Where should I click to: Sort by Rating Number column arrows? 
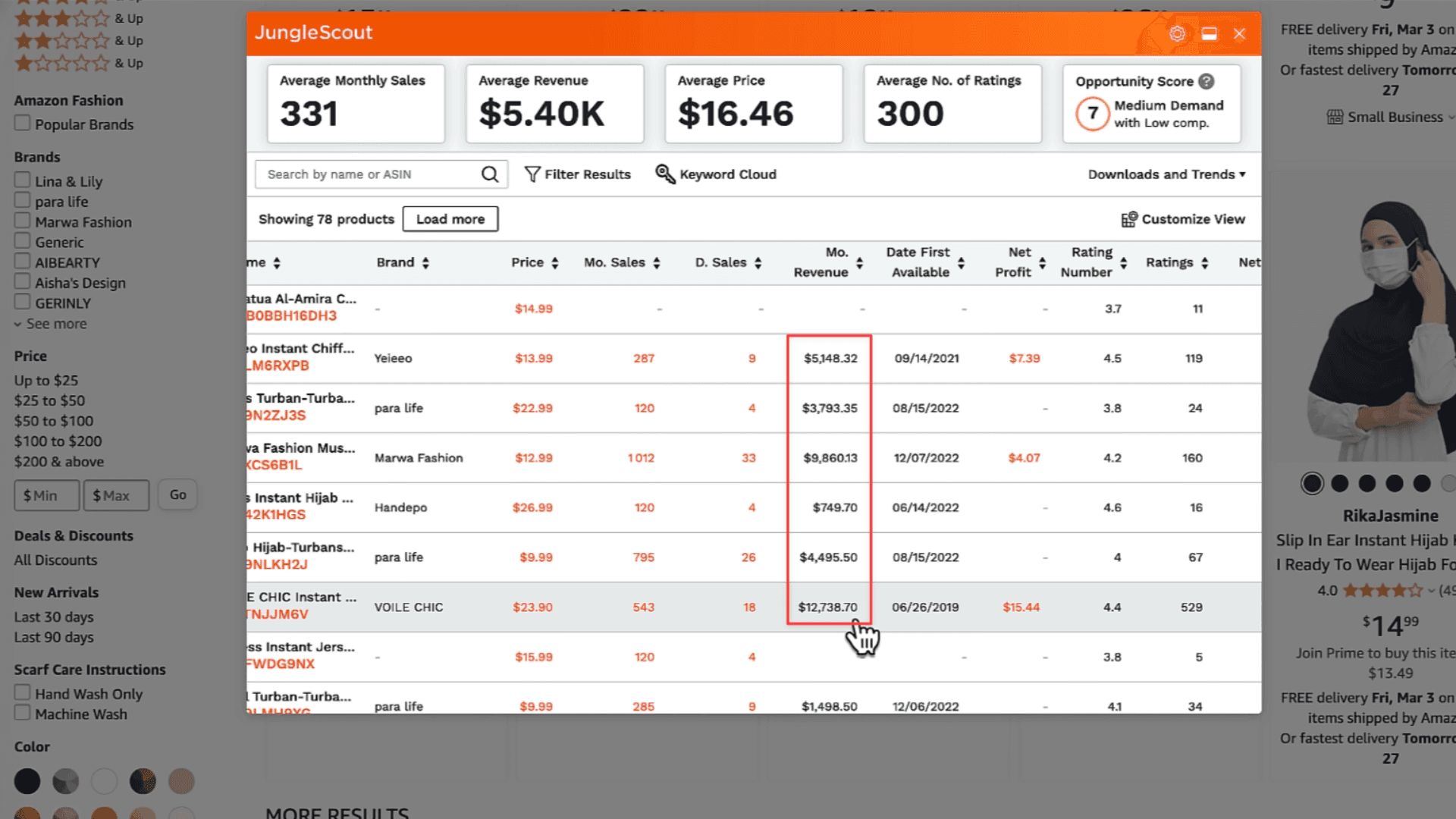(1123, 262)
